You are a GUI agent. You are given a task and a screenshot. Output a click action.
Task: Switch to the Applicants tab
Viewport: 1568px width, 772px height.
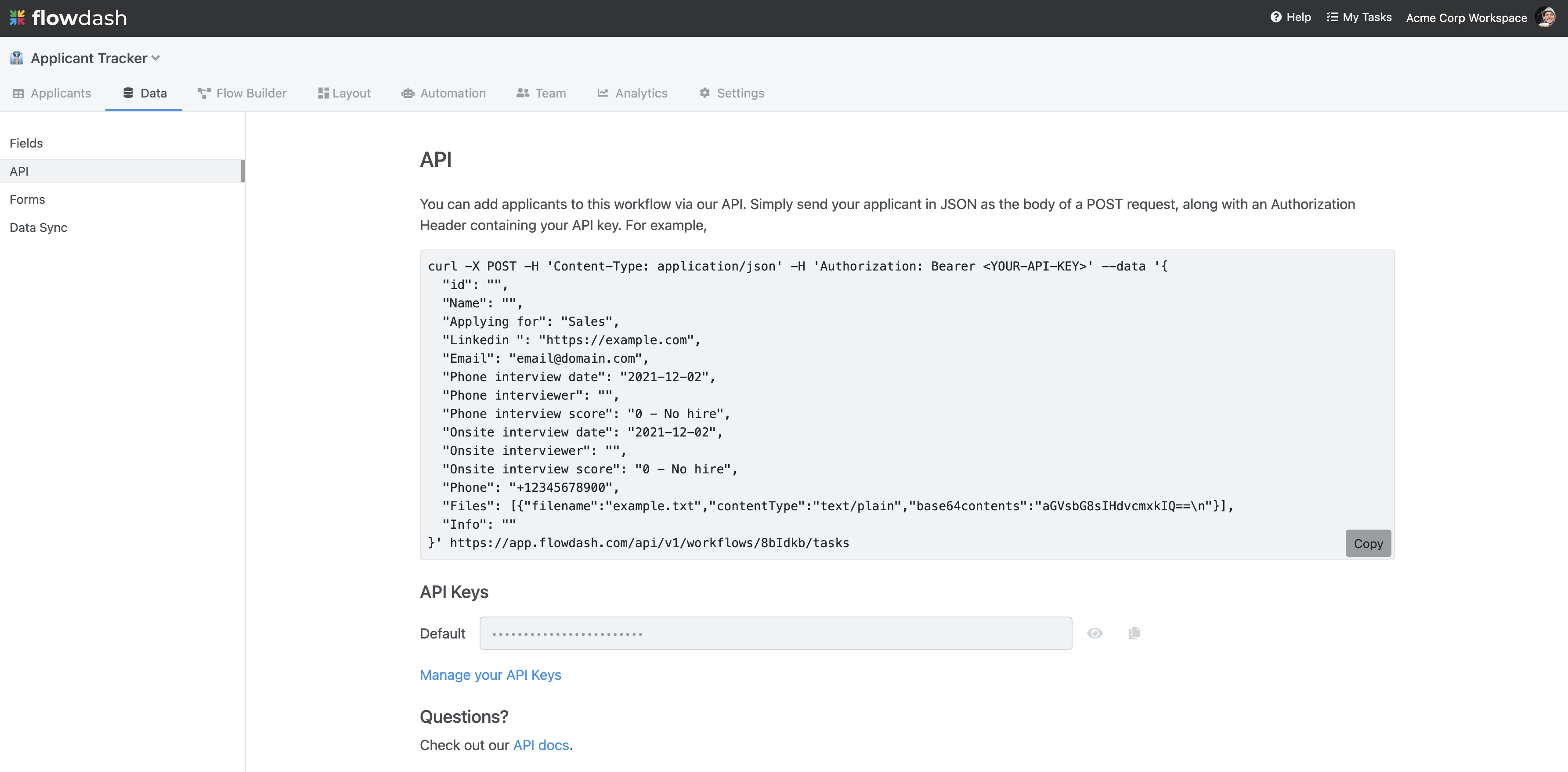point(52,93)
